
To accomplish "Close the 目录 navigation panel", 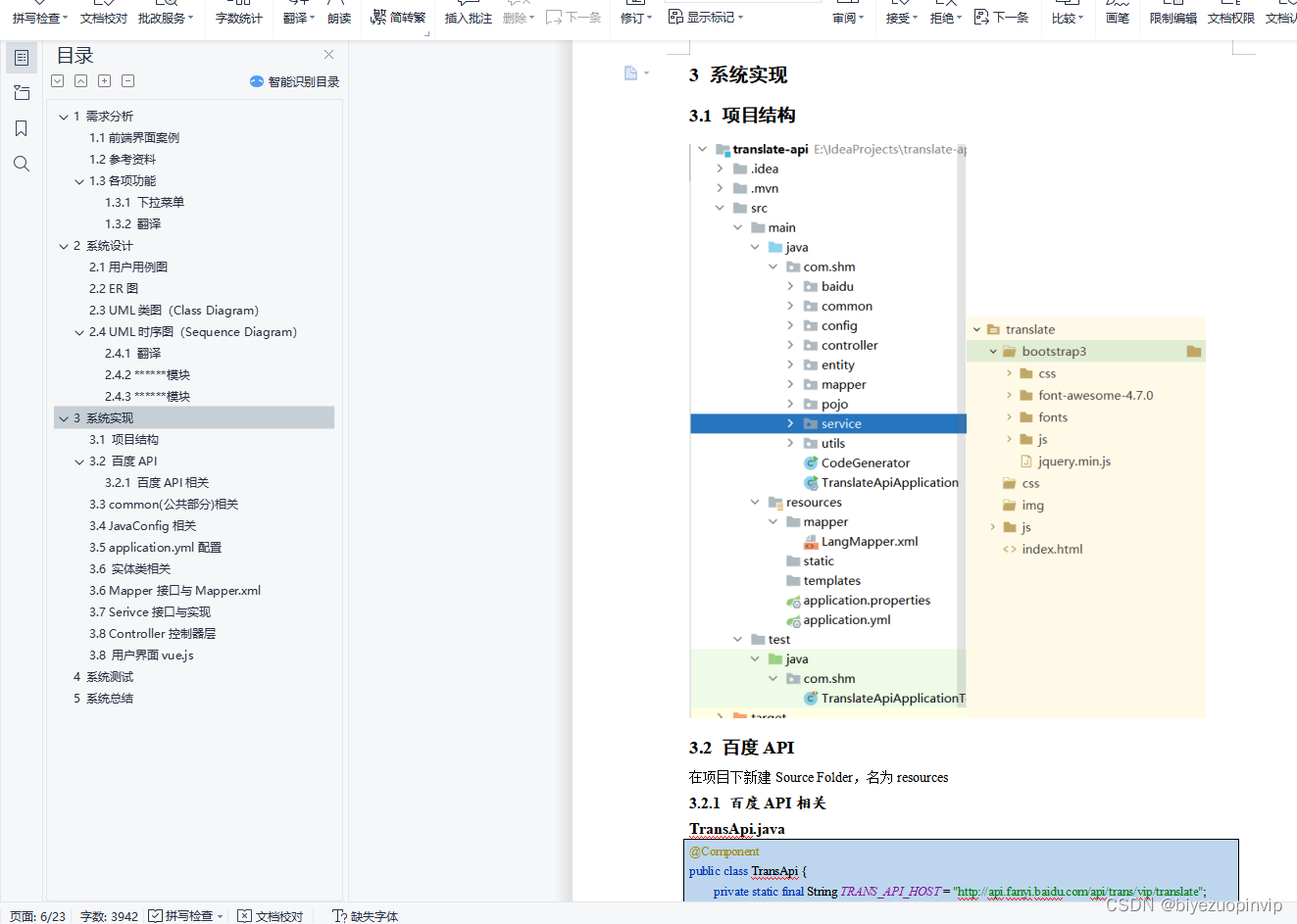I will (328, 55).
